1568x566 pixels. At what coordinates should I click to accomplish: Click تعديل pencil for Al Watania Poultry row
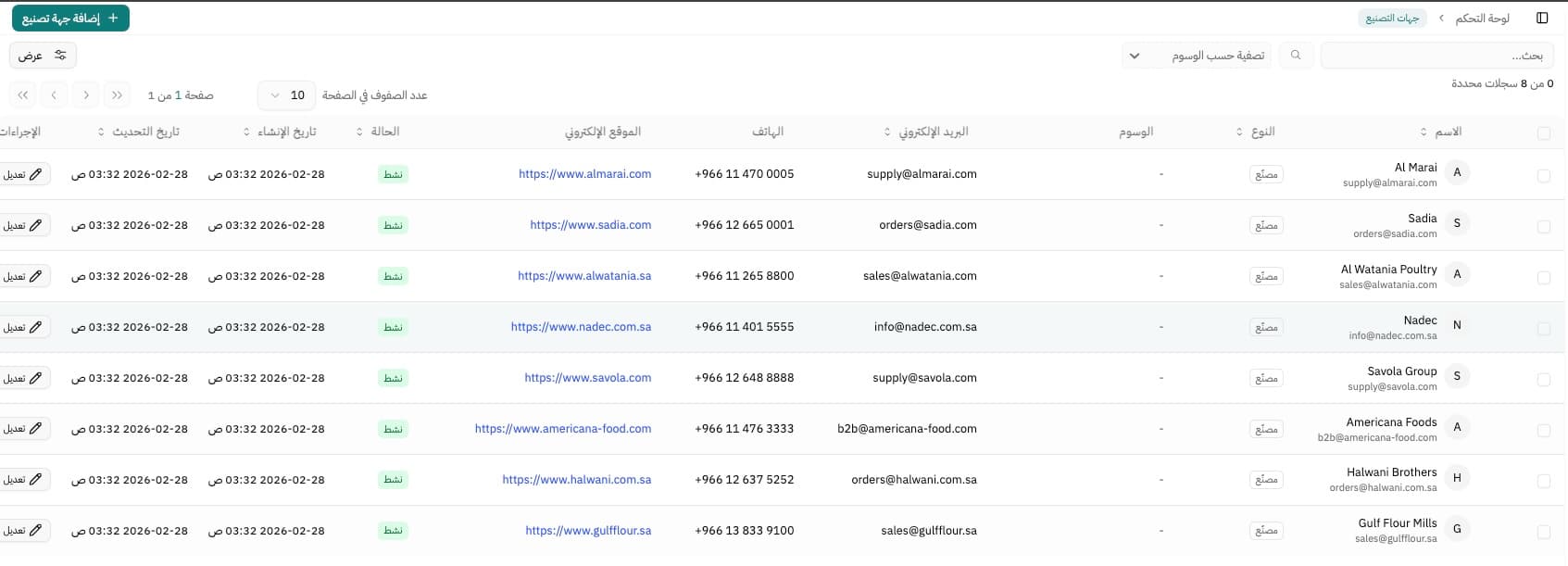point(23,276)
